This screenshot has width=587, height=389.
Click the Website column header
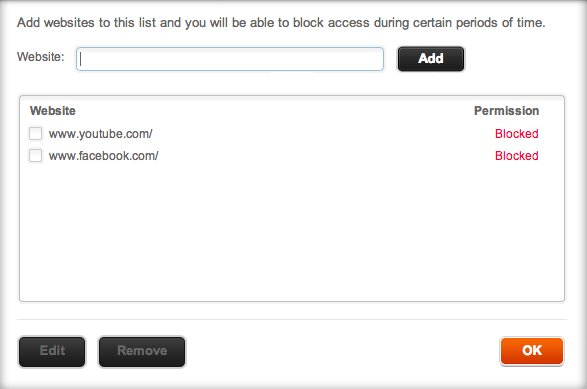tap(53, 111)
